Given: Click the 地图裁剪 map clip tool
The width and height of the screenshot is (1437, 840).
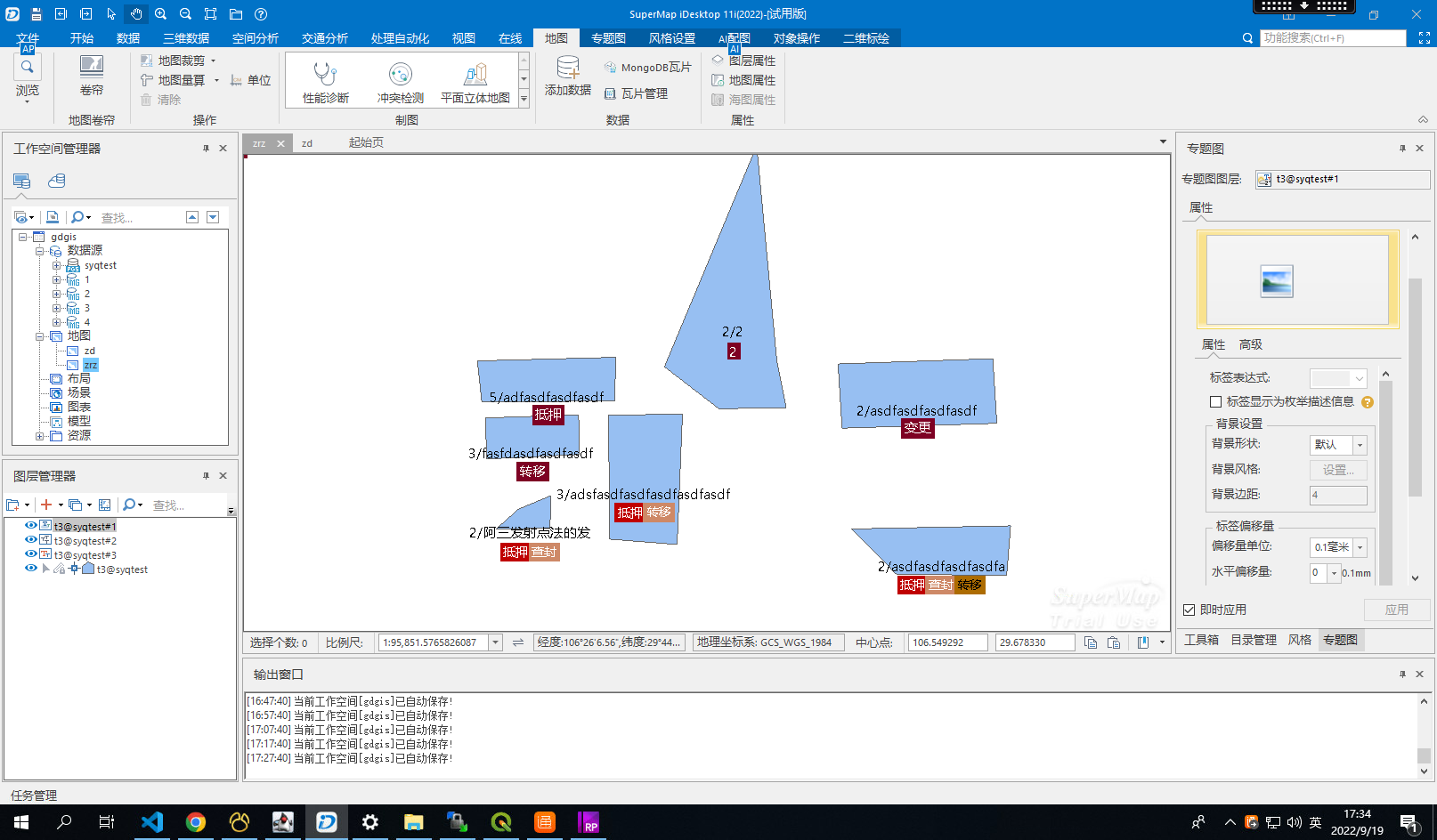Looking at the screenshot, I should 178,61.
